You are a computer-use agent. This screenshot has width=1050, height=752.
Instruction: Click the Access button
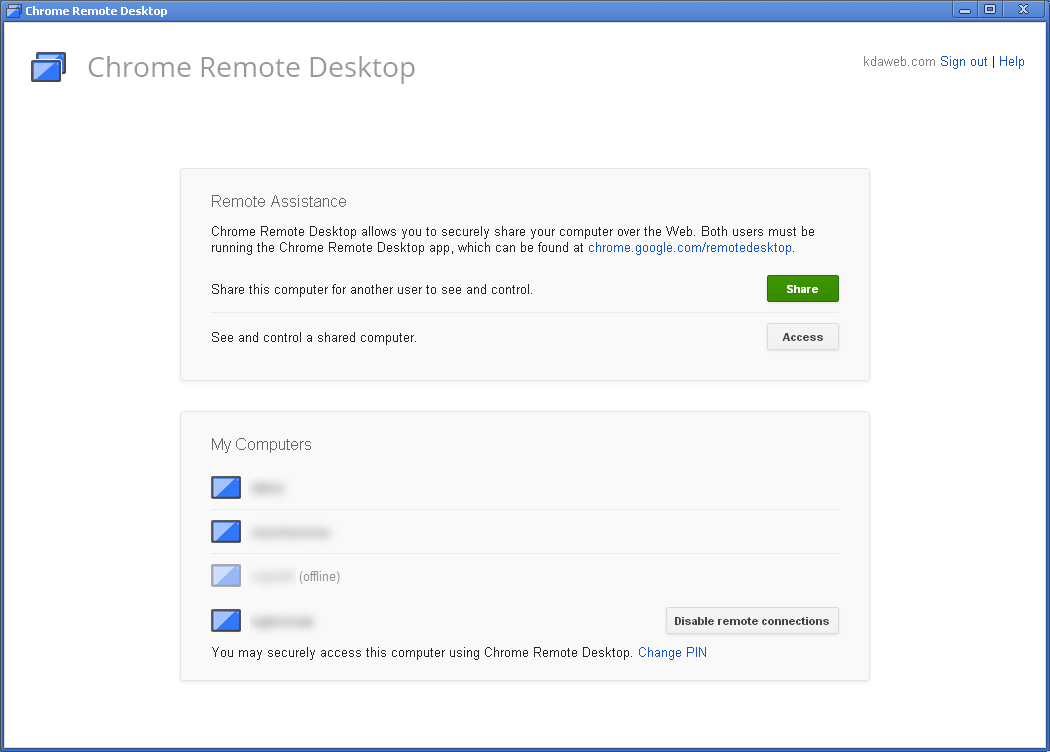point(802,337)
